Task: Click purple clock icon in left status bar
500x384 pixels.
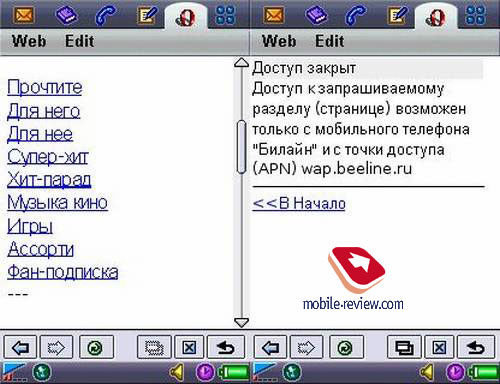Action: [x=205, y=372]
